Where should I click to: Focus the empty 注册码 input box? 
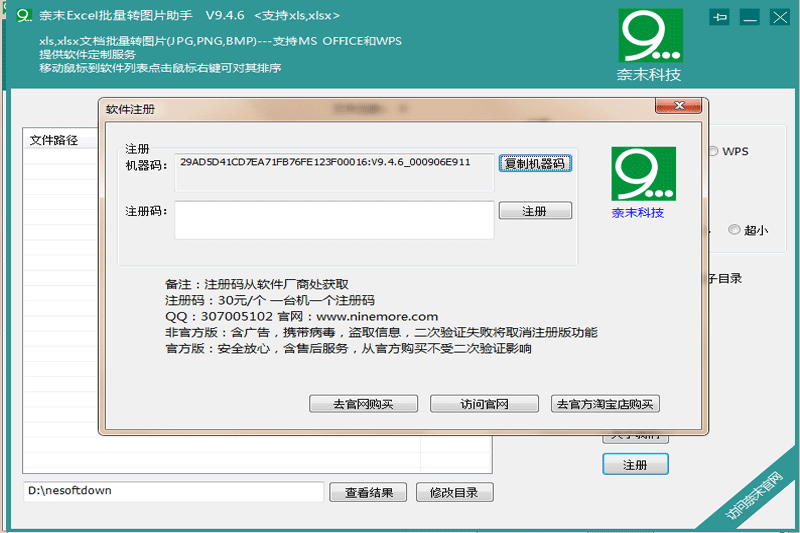[x=334, y=220]
